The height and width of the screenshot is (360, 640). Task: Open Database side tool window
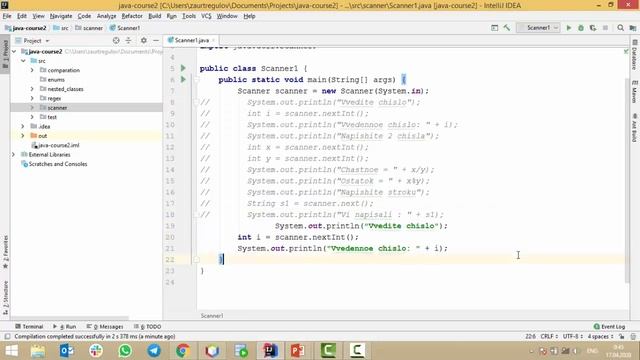[x=635, y=55]
